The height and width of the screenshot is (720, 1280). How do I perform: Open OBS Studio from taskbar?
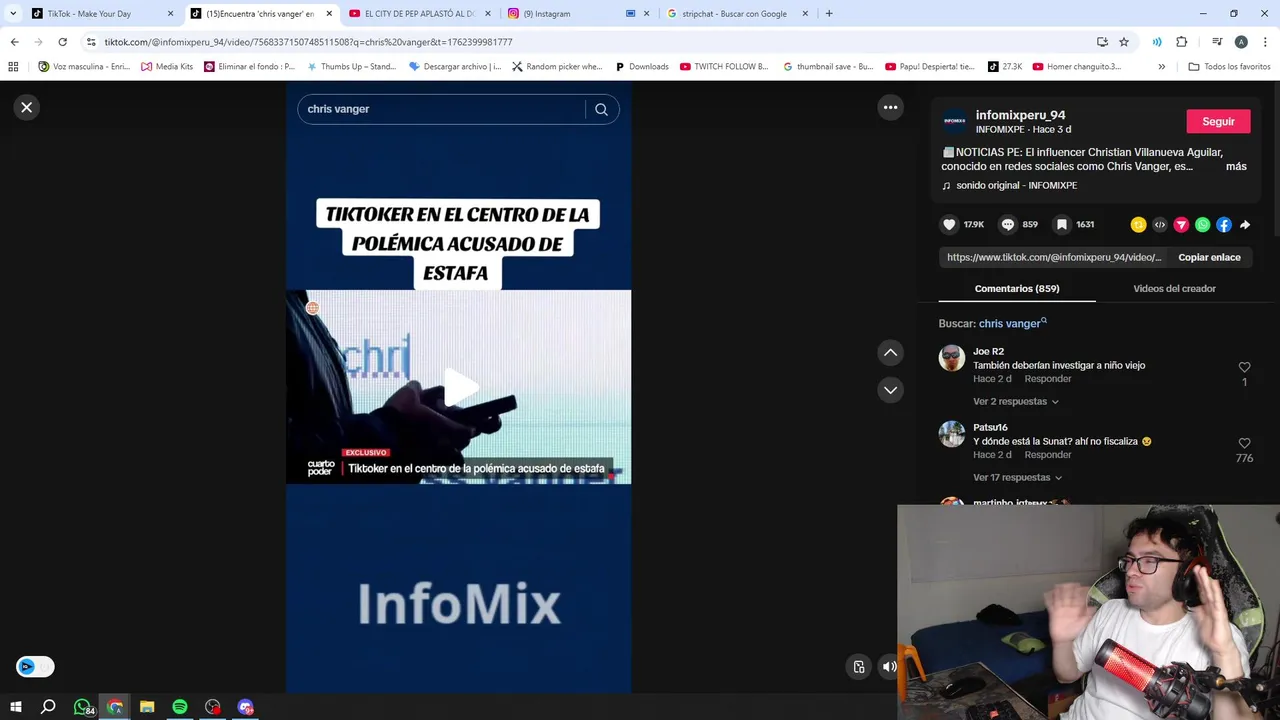213,707
